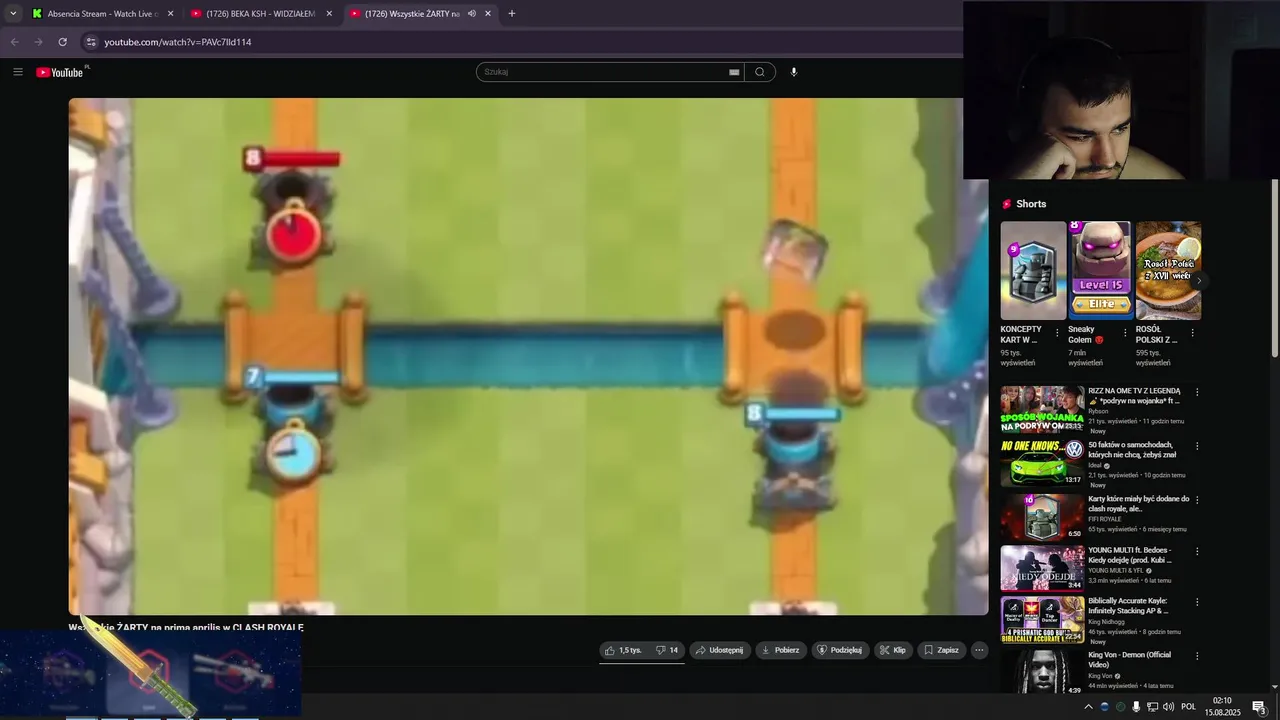Open 50 faktów o samochodach video title
This screenshot has height=720, width=1280.
tap(1132, 449)
